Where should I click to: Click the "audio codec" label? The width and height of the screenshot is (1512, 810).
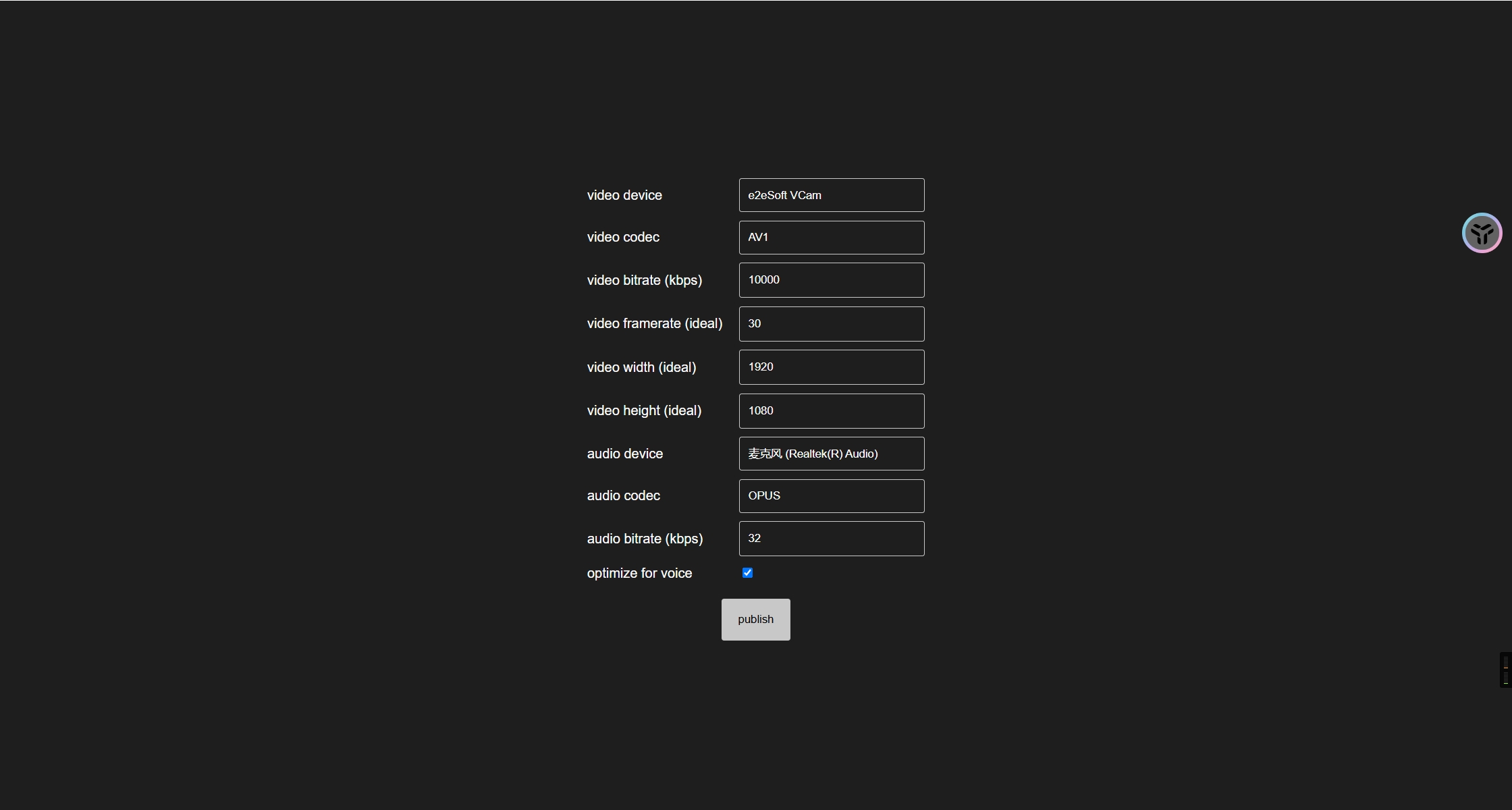[x=624, y=495]
